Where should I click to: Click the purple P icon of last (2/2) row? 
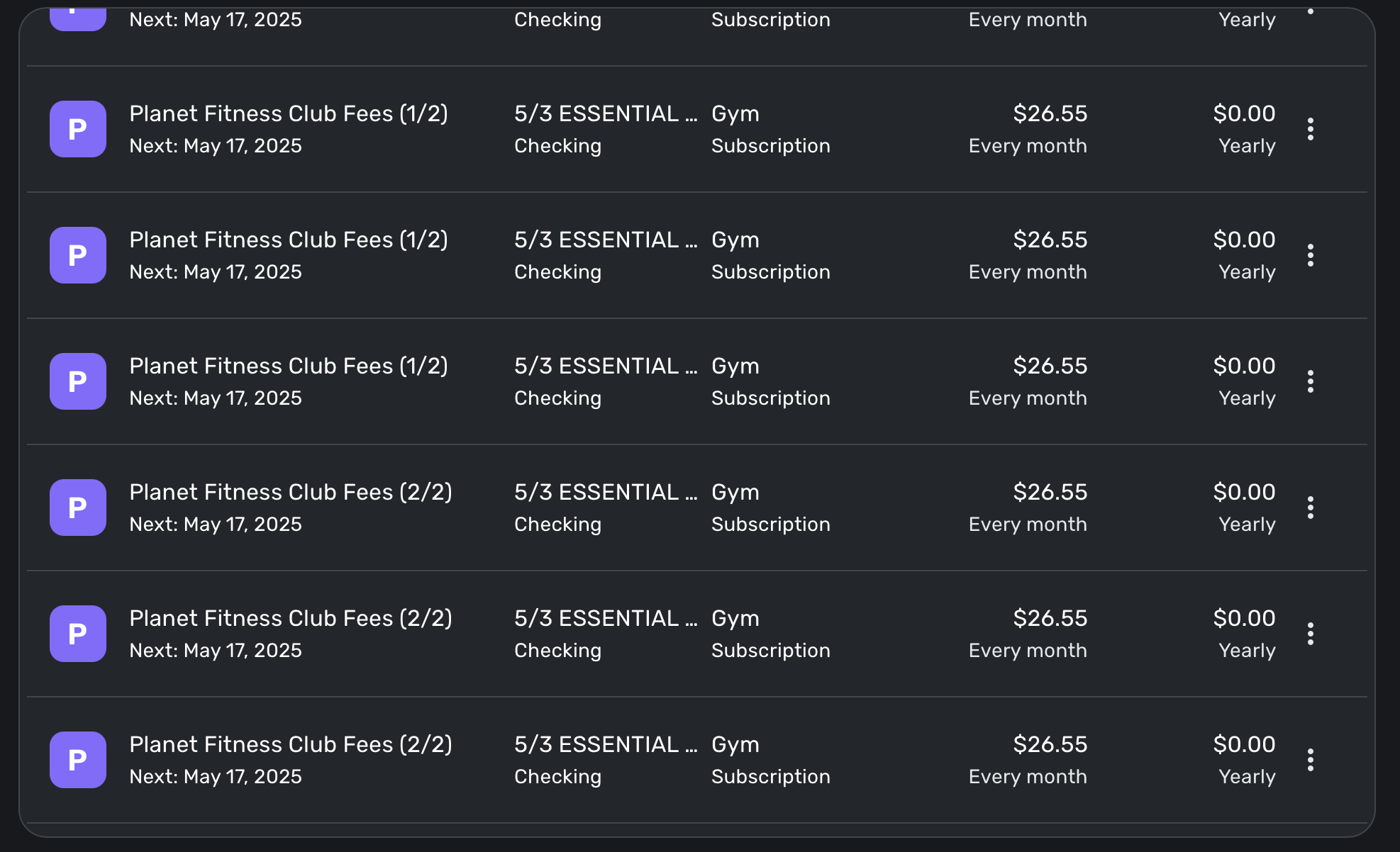pos(78,760)
